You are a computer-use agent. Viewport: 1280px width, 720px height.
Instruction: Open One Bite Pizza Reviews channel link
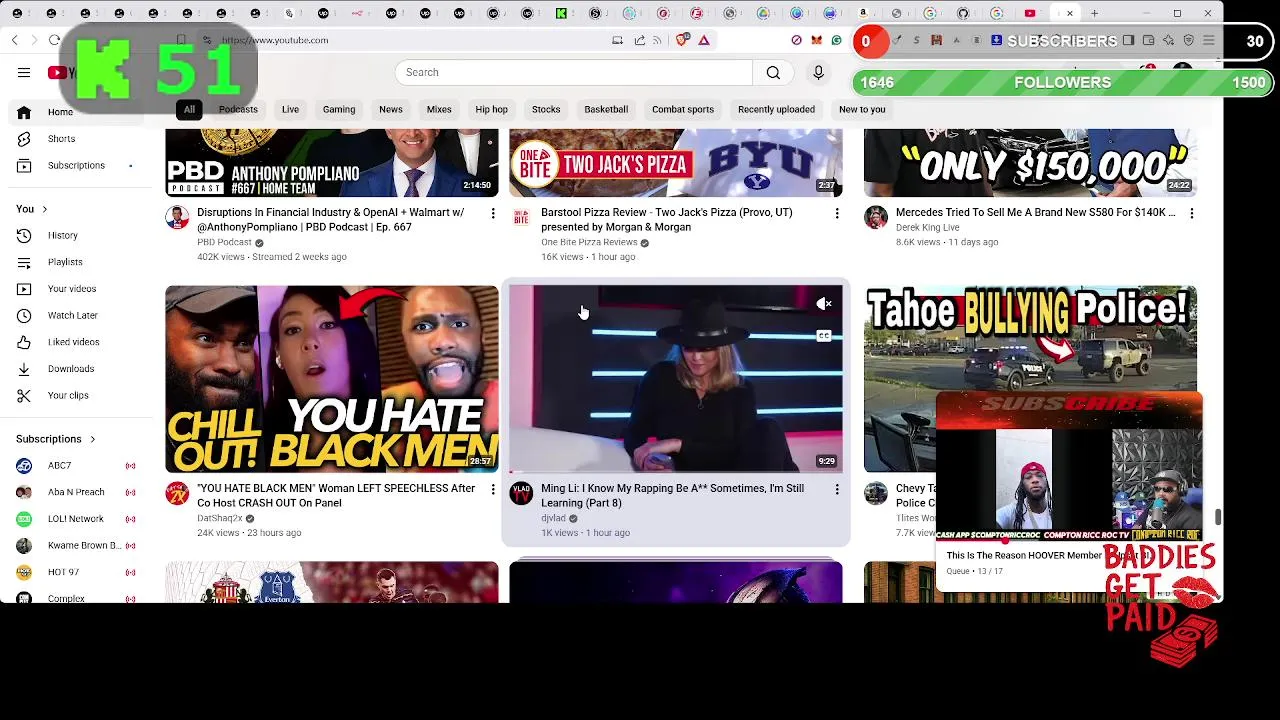[x=589, y=242]
